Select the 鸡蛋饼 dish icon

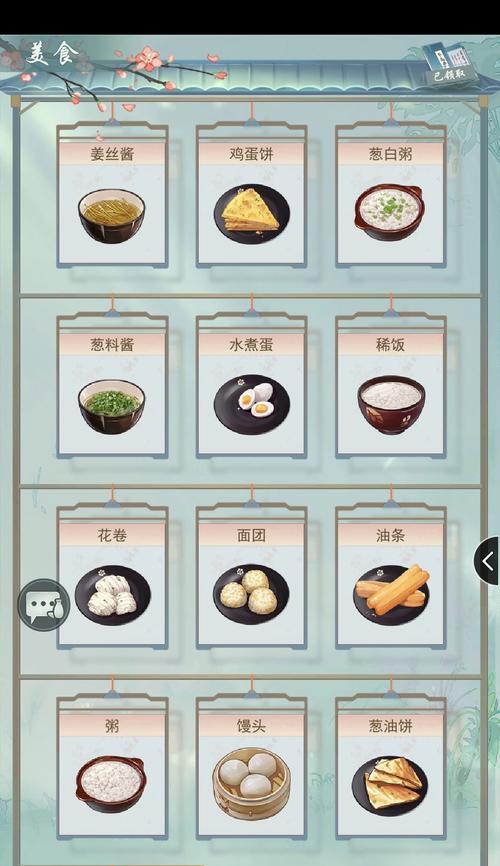(x=252, y=213)
